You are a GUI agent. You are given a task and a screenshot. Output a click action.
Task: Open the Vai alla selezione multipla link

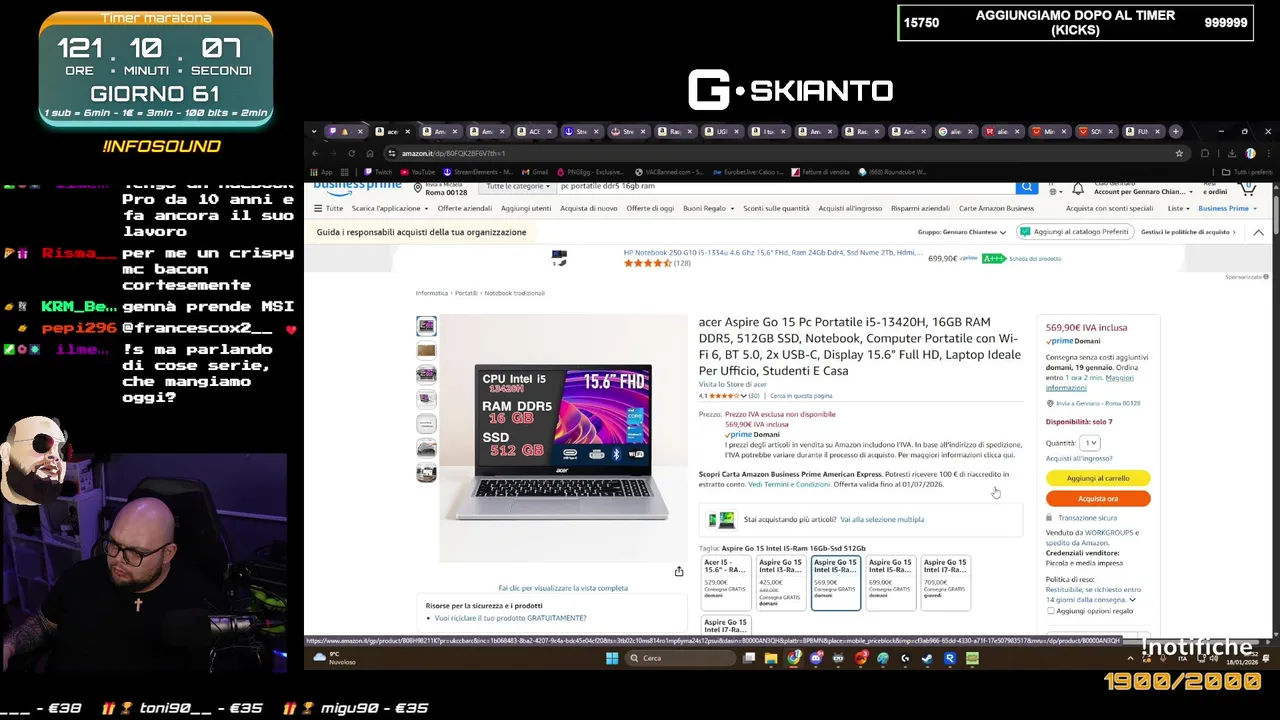tap(882, 519)
